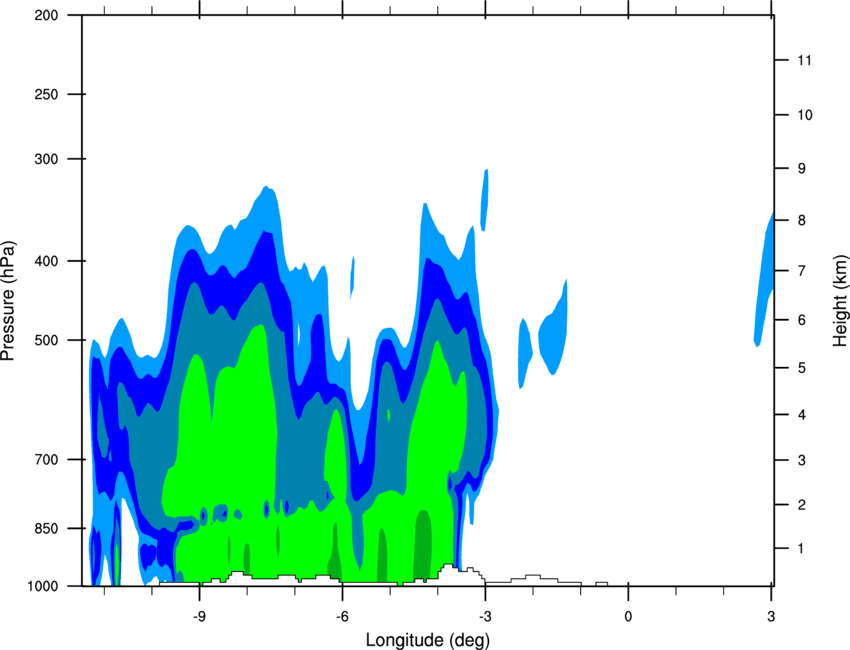Click the 7 km height label

pos(801,270)
